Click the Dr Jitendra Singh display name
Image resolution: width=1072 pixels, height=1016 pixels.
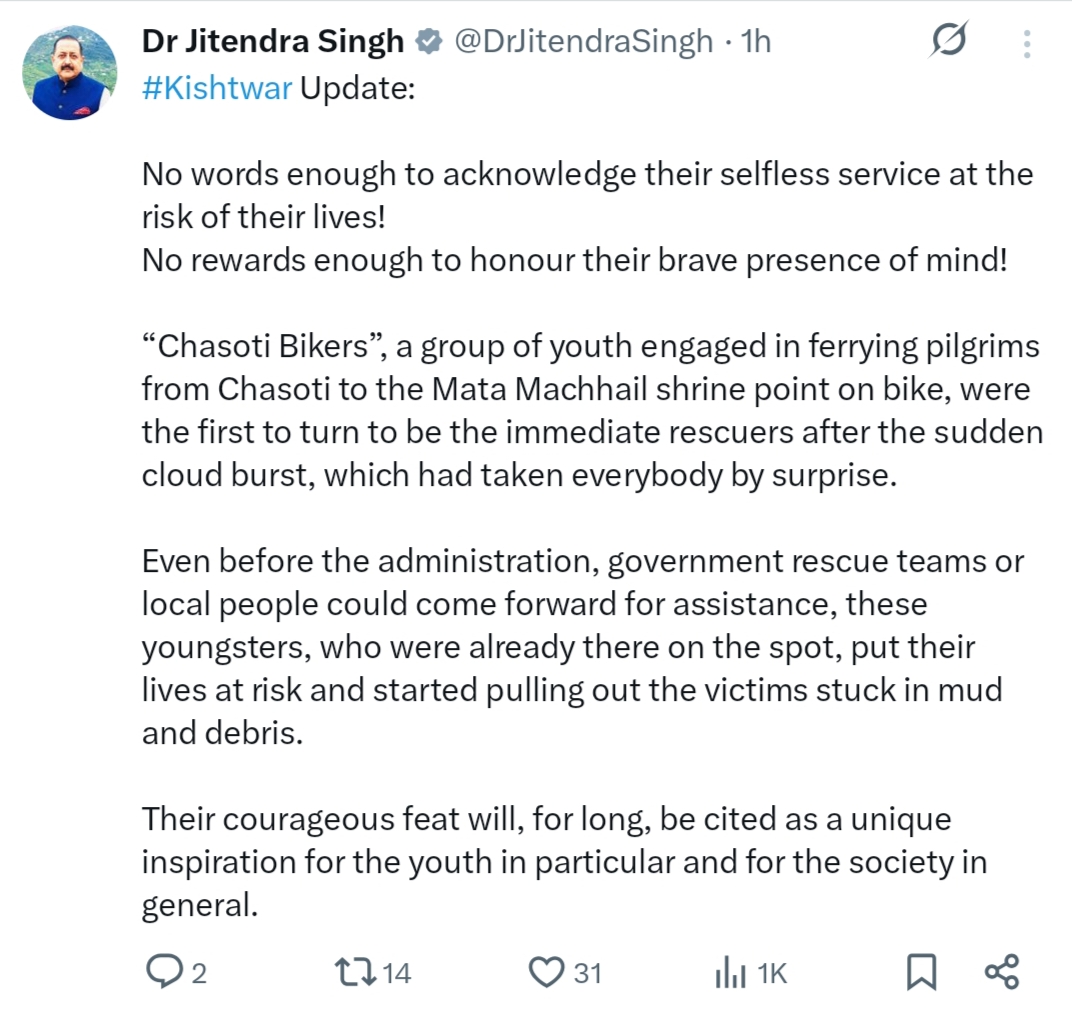273,41
